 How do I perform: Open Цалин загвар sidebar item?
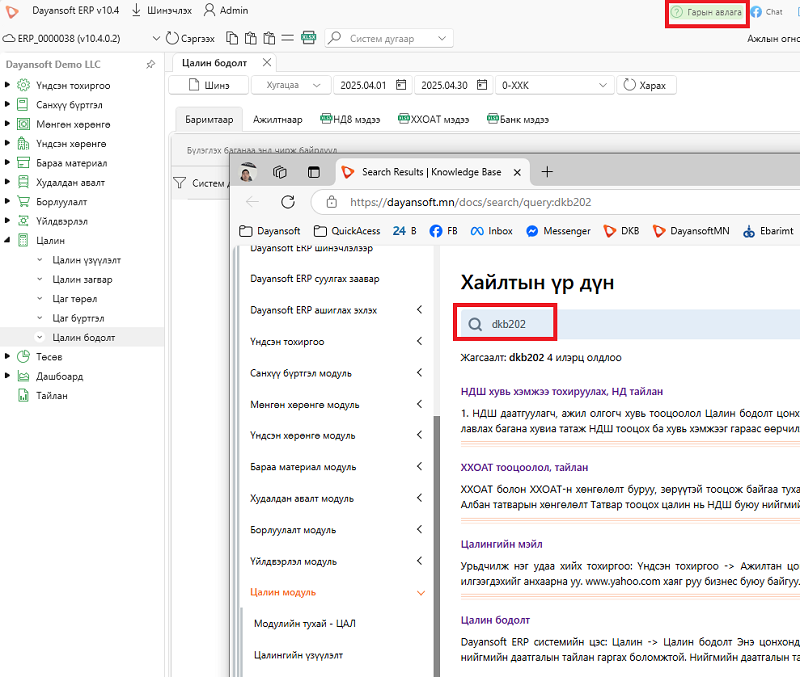click(x=82, y=280)
